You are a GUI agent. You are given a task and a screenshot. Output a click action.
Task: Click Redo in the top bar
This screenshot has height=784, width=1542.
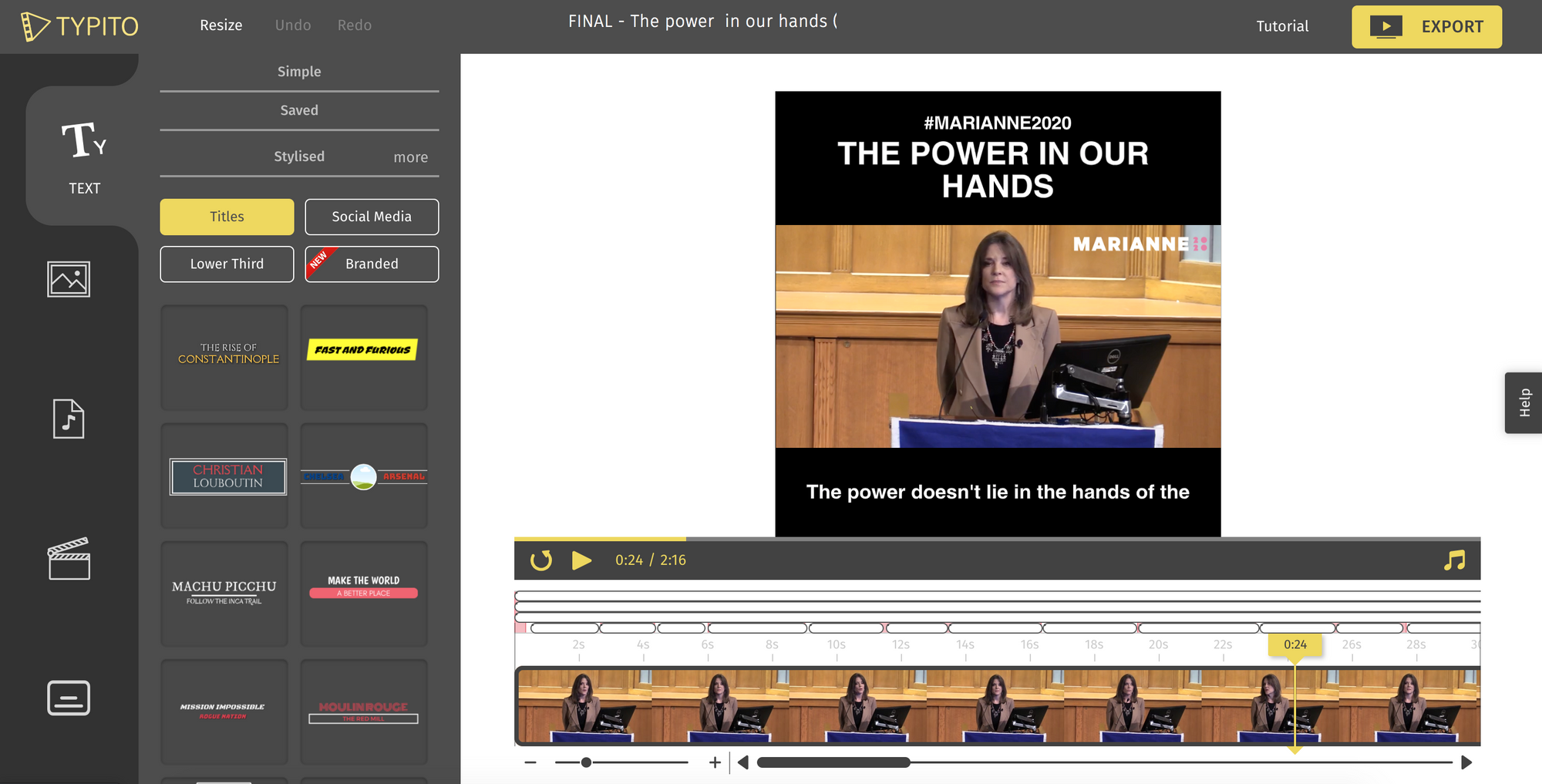pyautogui.click(x=355, y=25)
